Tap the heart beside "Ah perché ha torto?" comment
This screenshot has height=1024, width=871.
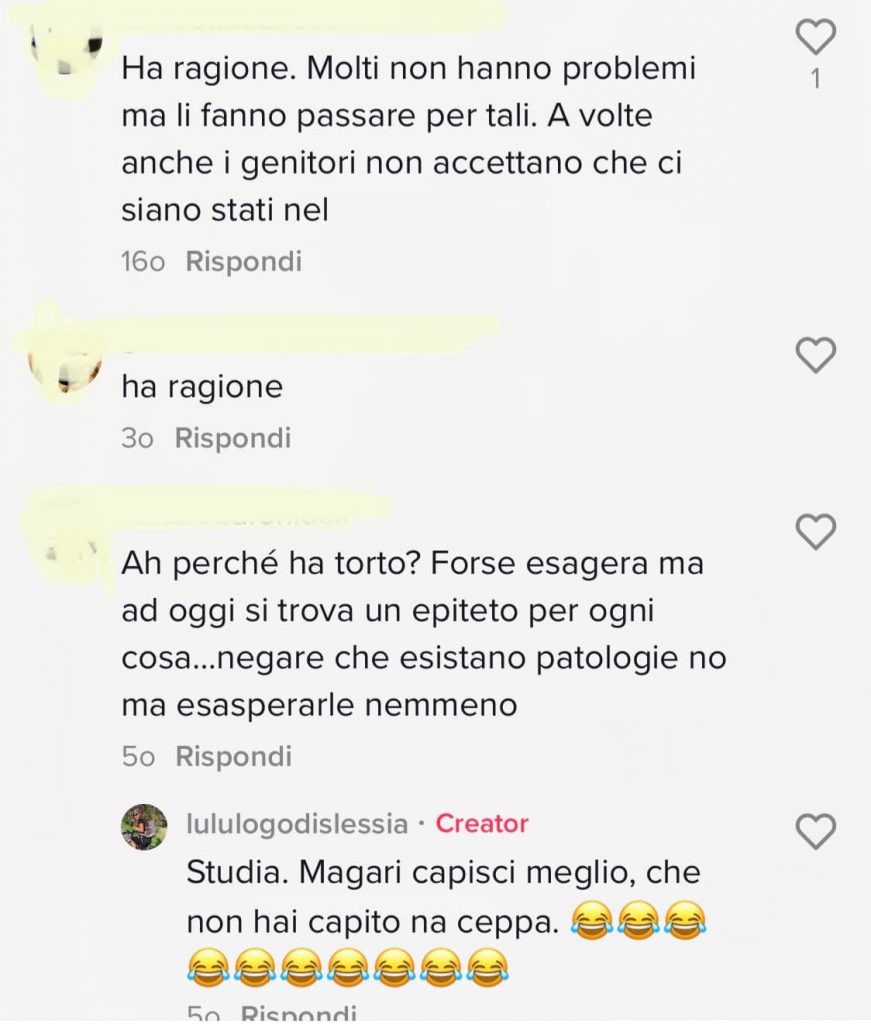(816, 532)
